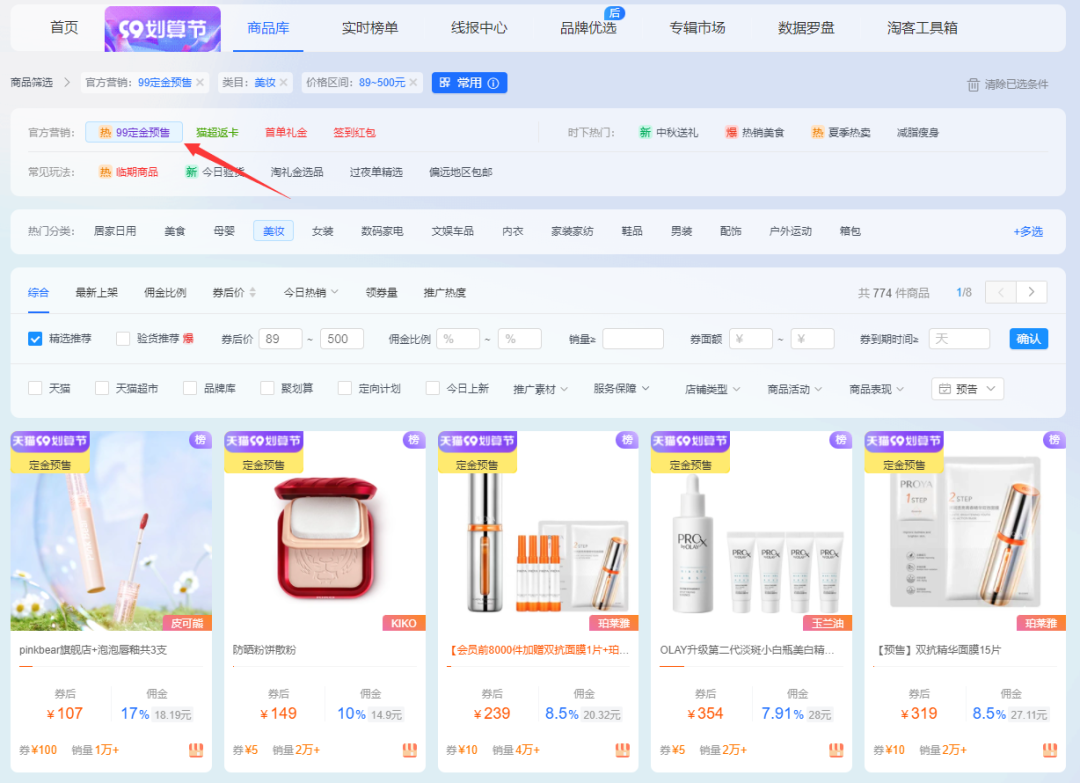Open 淘客工具箱 tab
This screenshot has height=783, width=1080.
coord(922,28)
